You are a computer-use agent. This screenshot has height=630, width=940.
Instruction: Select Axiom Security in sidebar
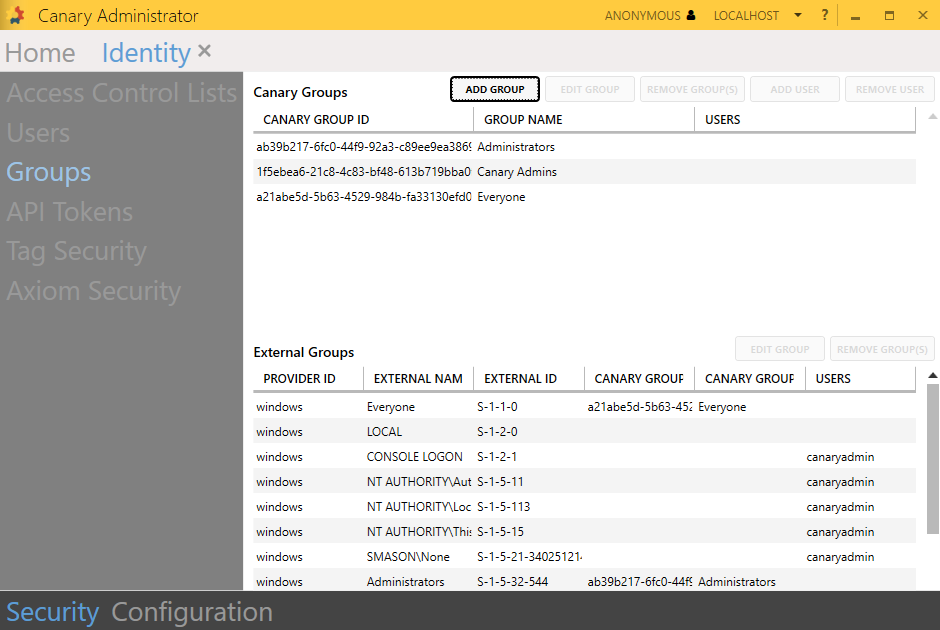[x=93, y=291]
